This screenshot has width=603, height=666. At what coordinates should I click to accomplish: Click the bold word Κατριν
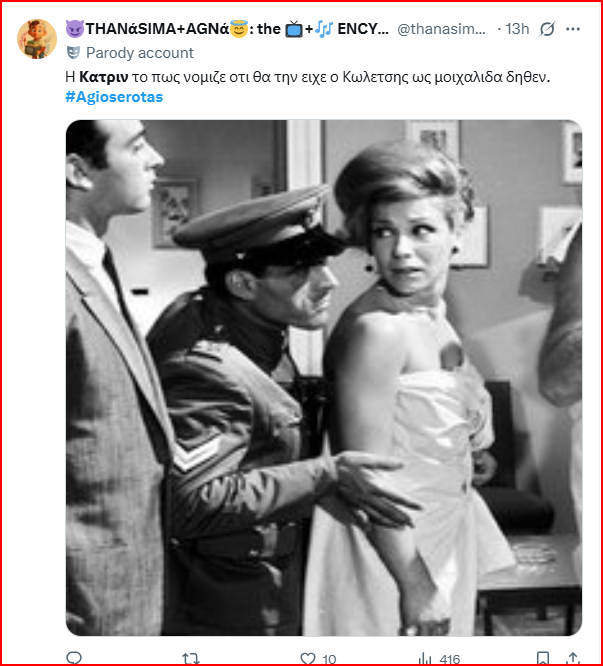click(104, 77)
